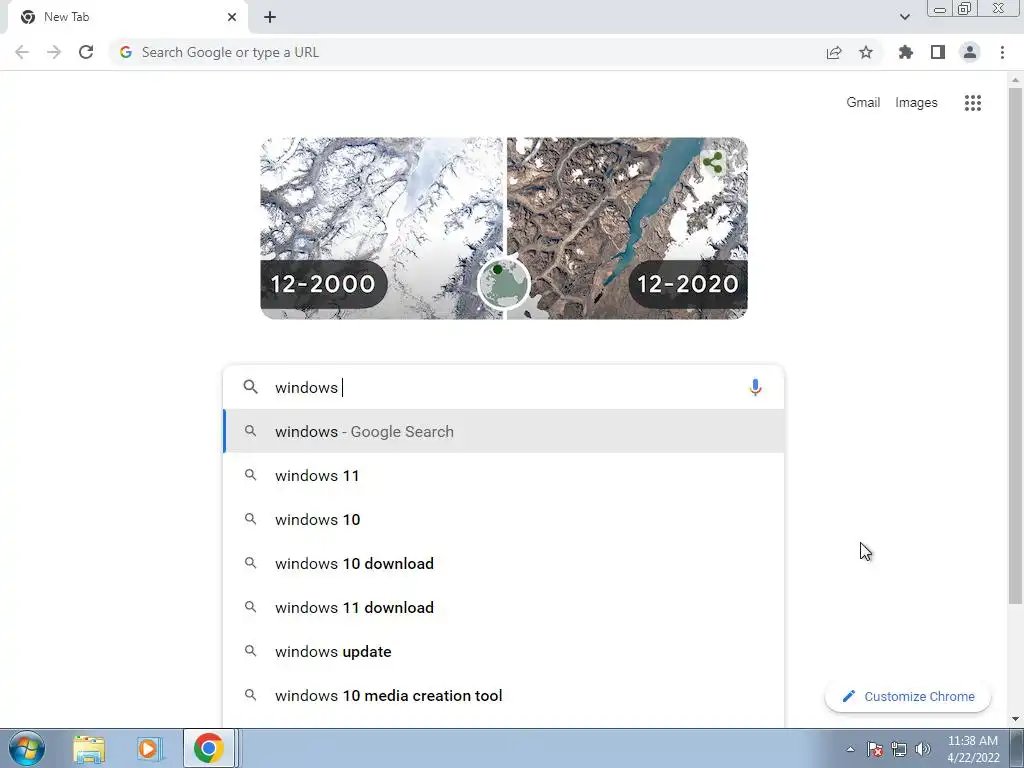
Task: Toggle the side panel icon
Action: pos(938,52)
